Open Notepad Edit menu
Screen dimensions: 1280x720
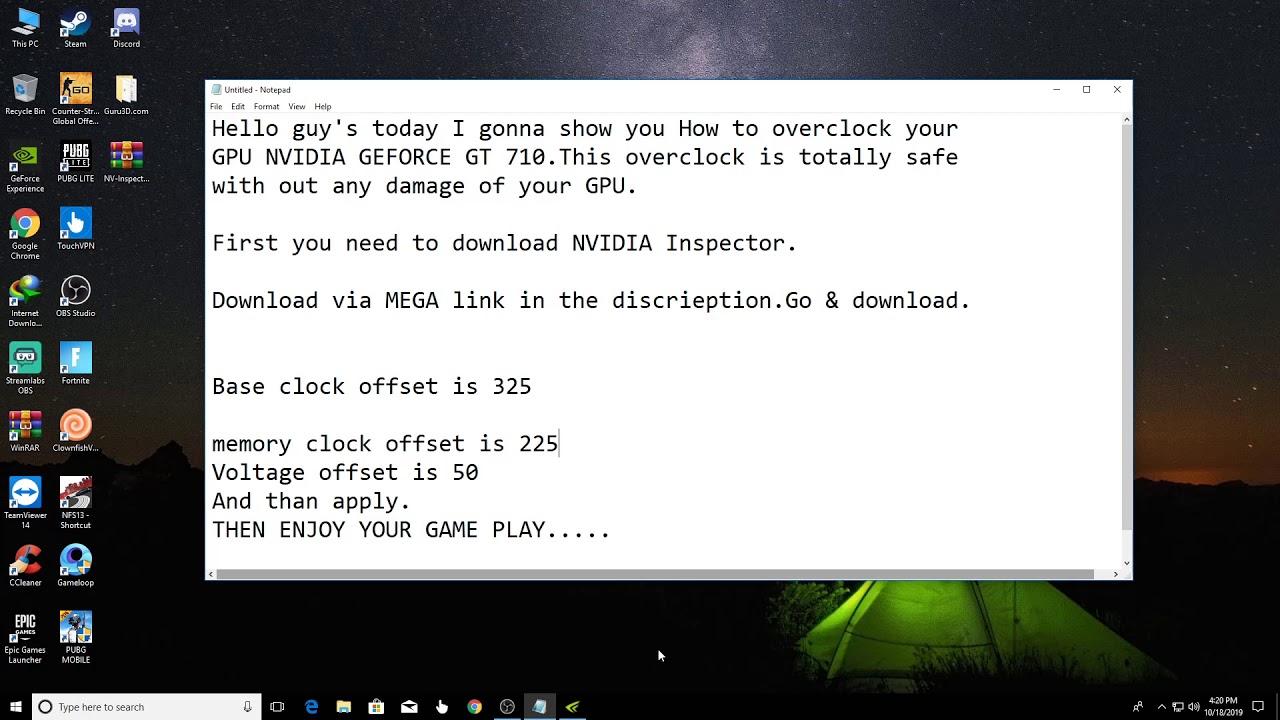click(238, 106)
